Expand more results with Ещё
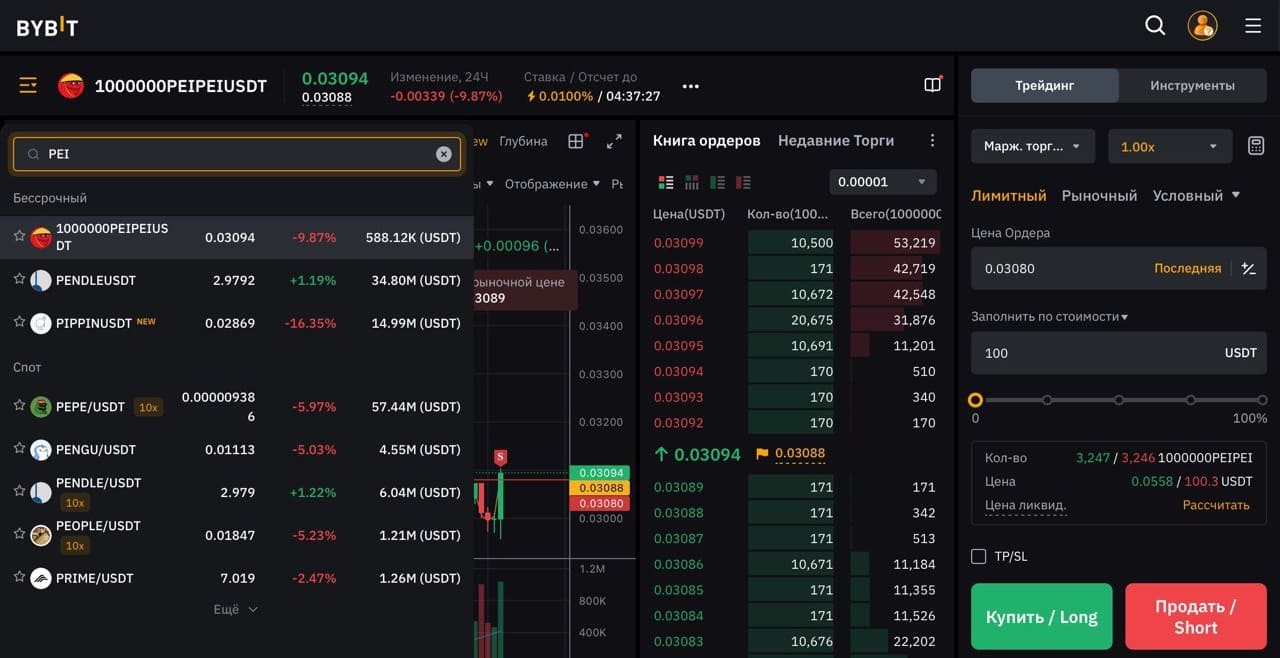Viewport: 1280px width, 658px height. (x=236, y=609)
